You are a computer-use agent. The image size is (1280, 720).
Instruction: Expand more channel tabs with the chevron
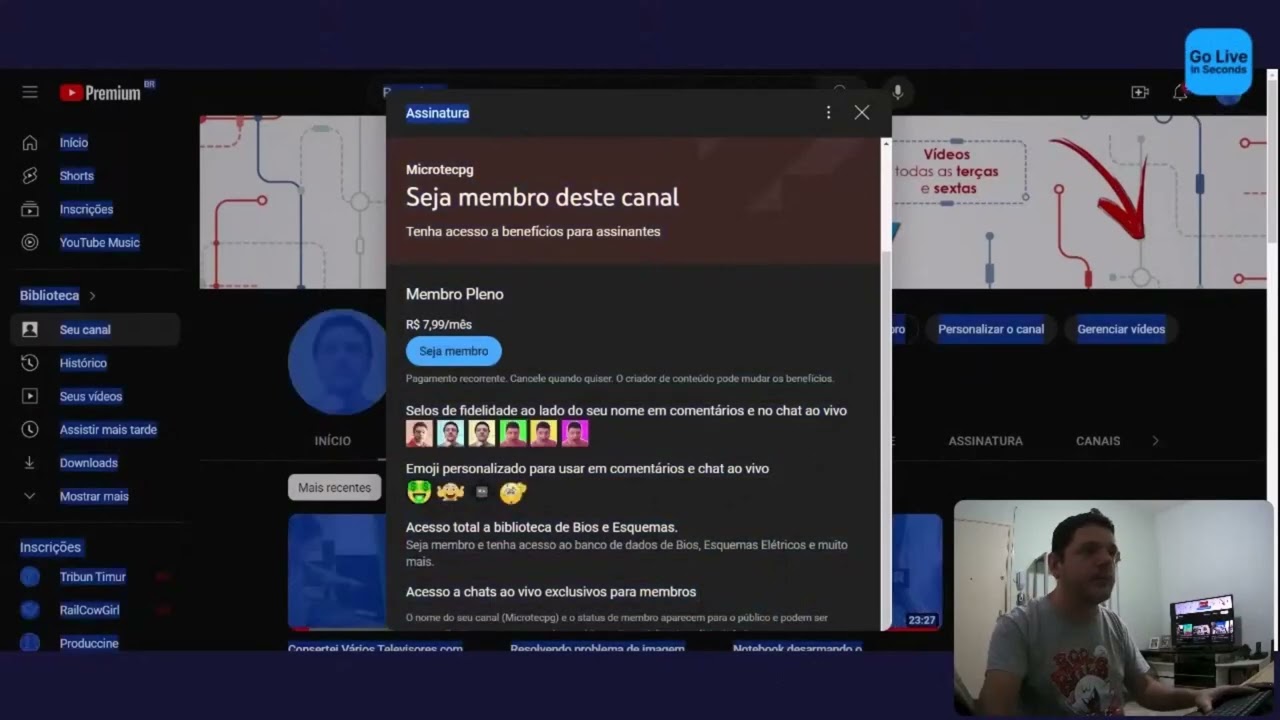point(1156,441)
